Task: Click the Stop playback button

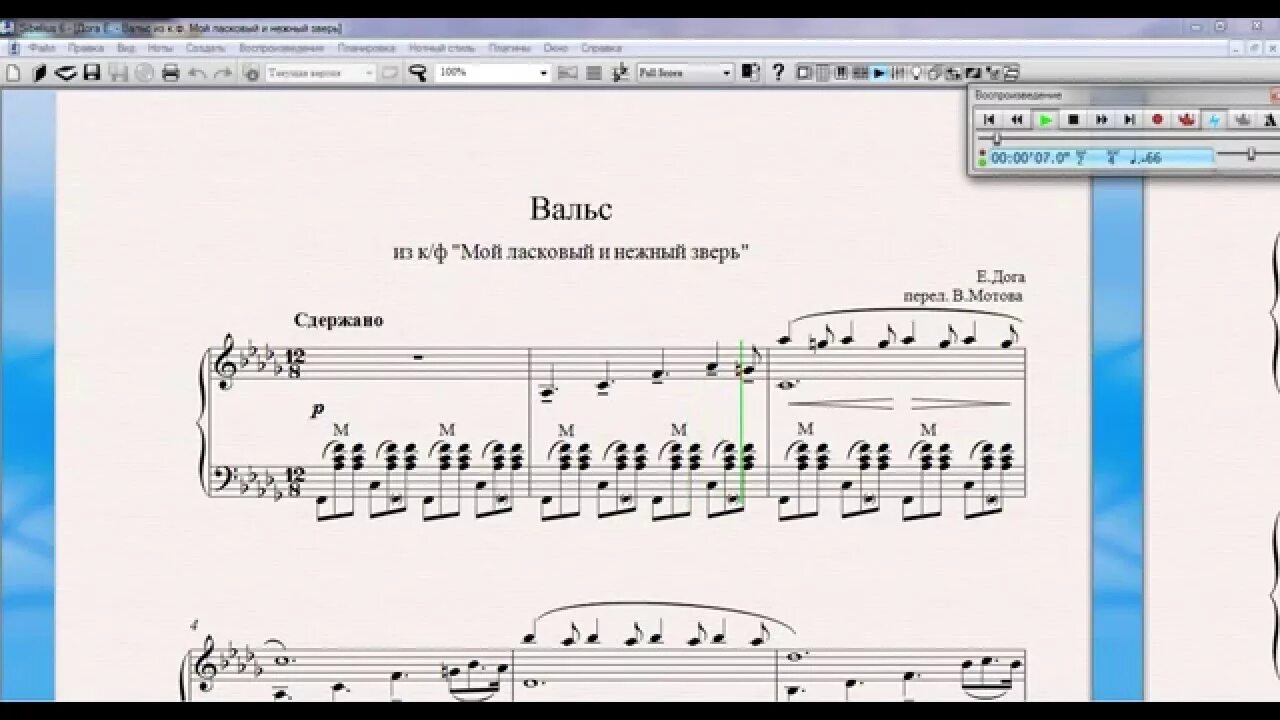Action: [1073, 119]
